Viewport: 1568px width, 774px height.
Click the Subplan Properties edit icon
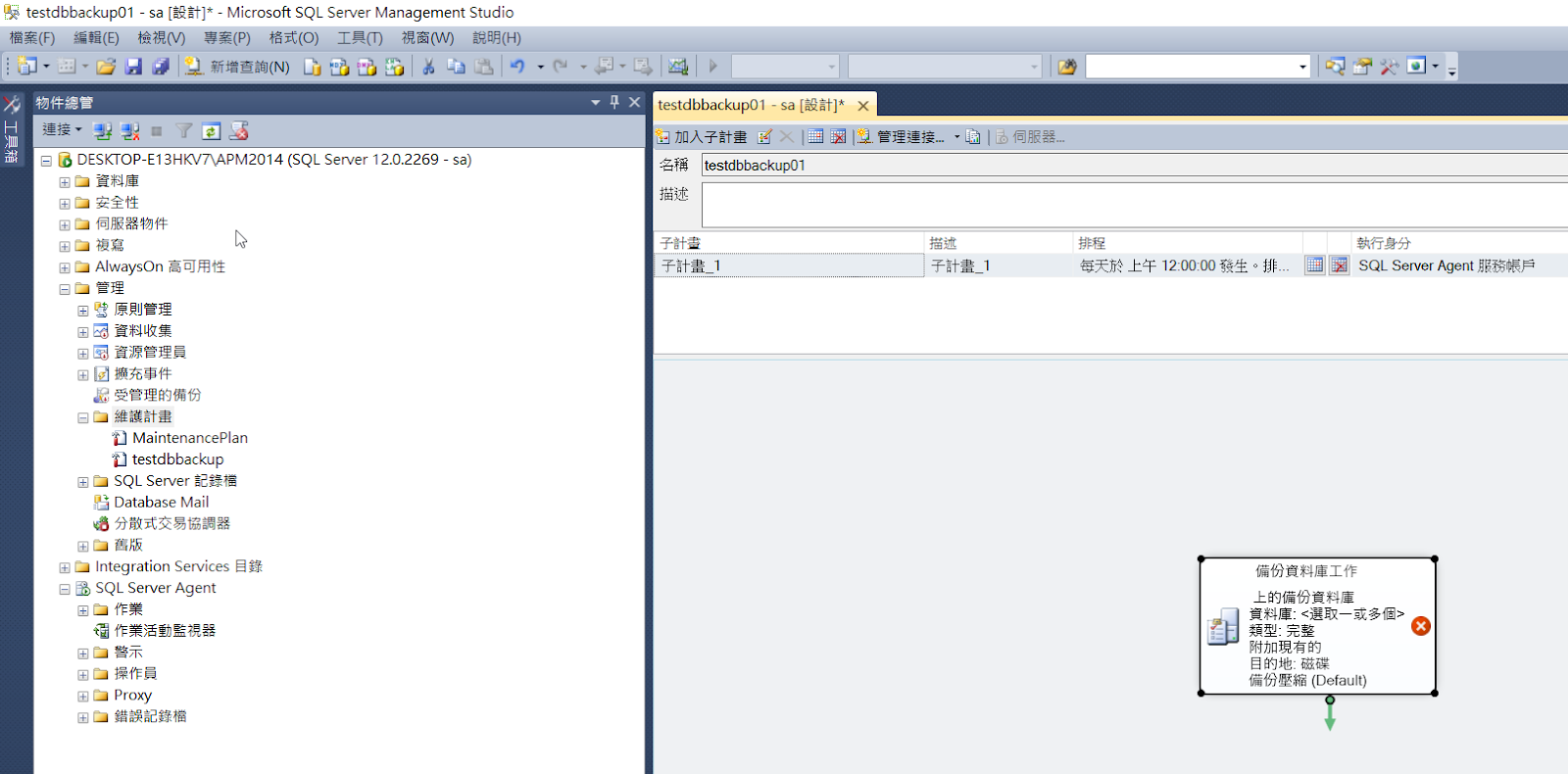(764, 137)
